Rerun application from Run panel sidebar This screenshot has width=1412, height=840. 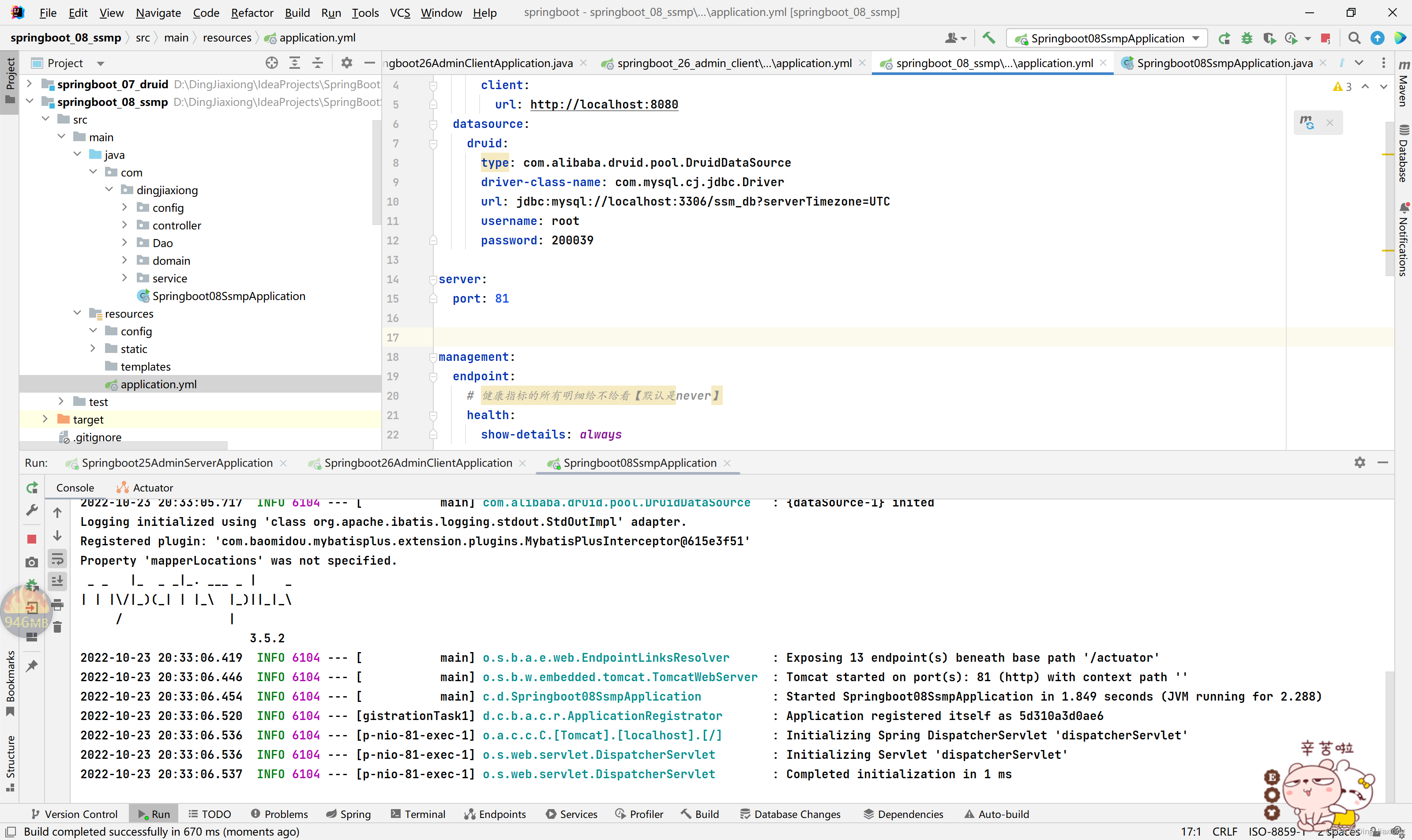click(32, 487)
